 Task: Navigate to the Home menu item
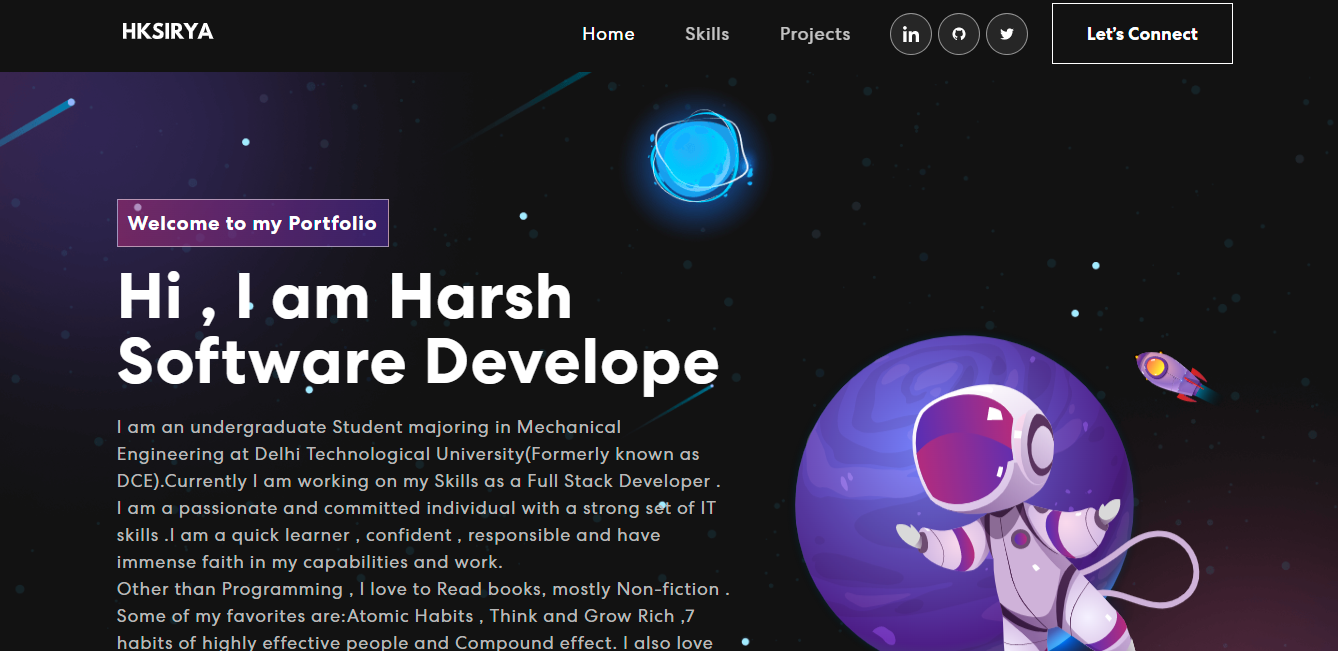click(x=608, y=33)
